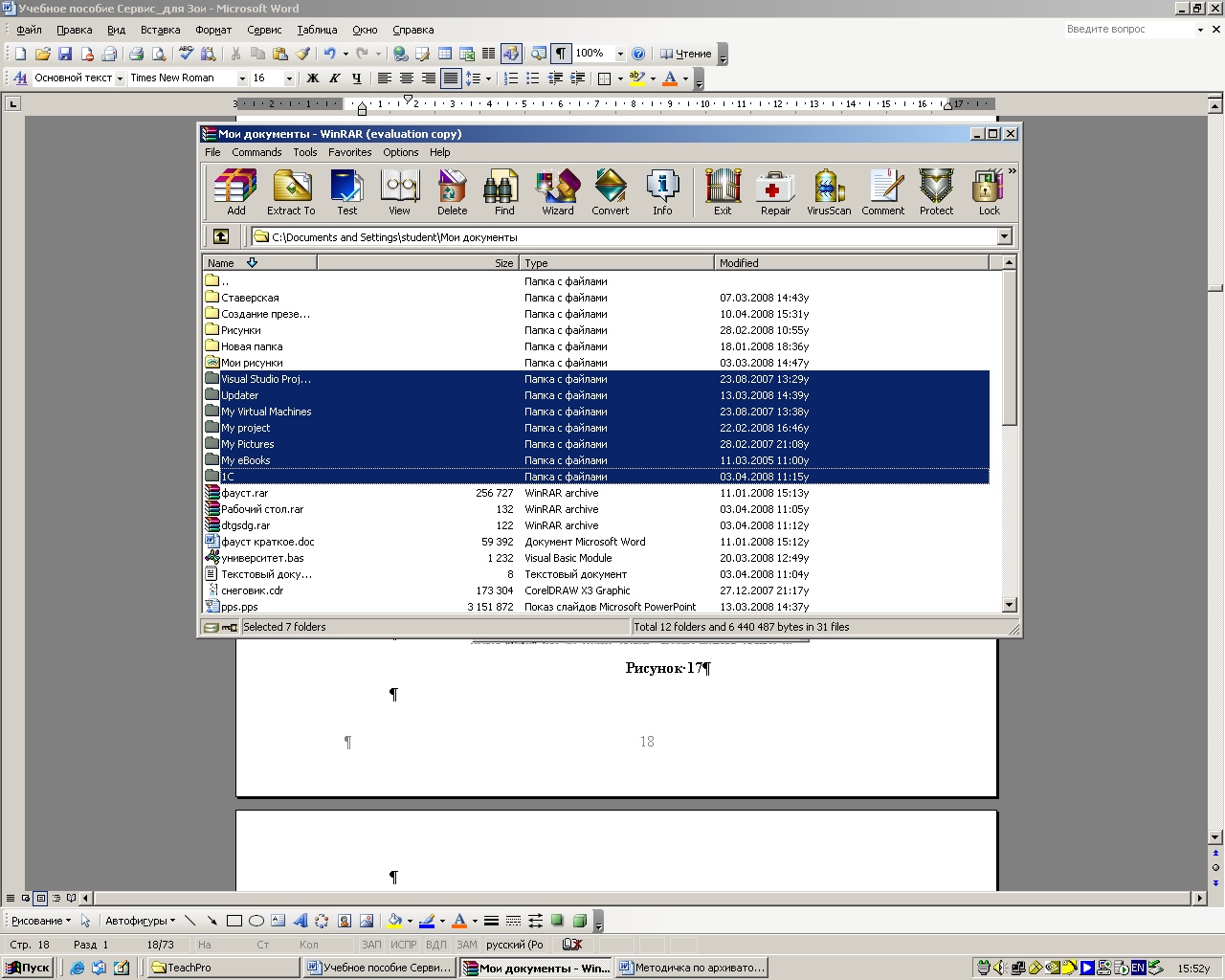Toggle paragraph marks (¶) display
This screenshot has height=980, width=1225.
pyautogui.click(x=561, y=54)
